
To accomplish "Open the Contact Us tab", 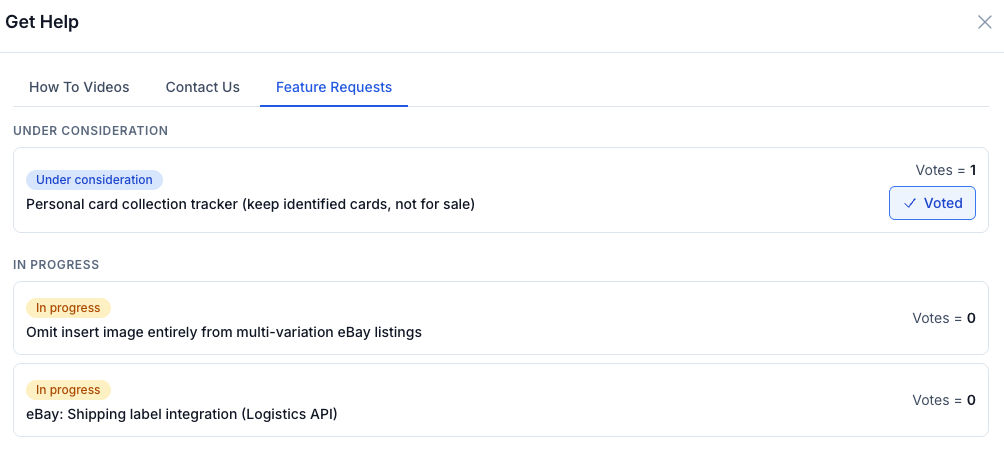I will [x=202, y=87].
